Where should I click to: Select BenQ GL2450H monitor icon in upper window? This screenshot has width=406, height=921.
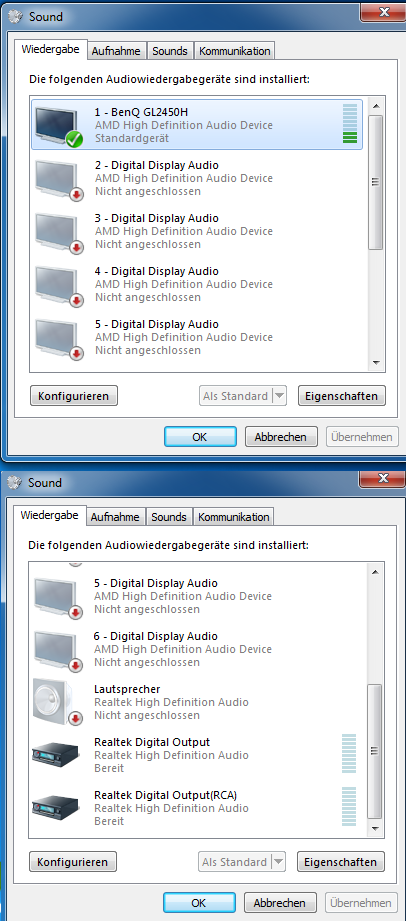(58, 126)
